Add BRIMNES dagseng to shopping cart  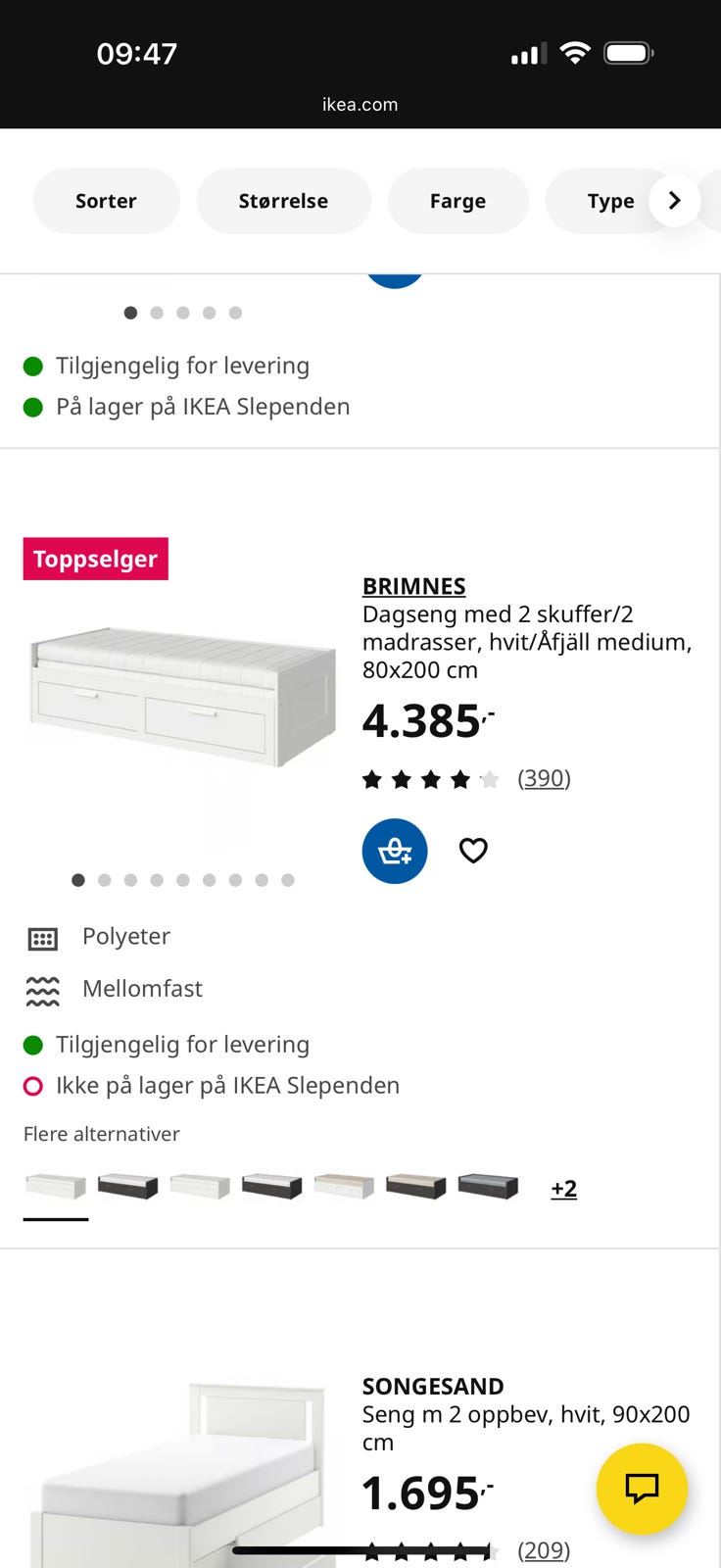(x=395, y=851)
